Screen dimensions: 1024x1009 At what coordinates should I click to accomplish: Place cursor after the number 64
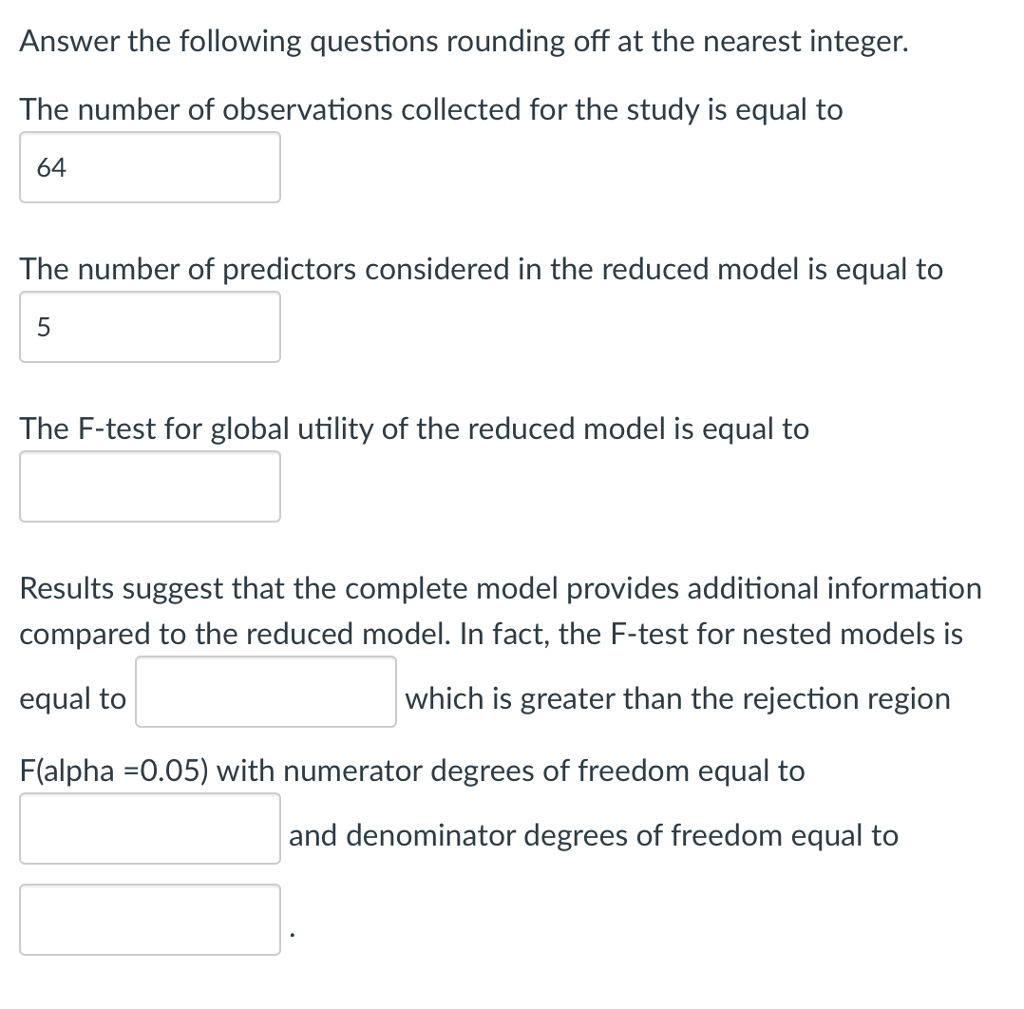68,168
